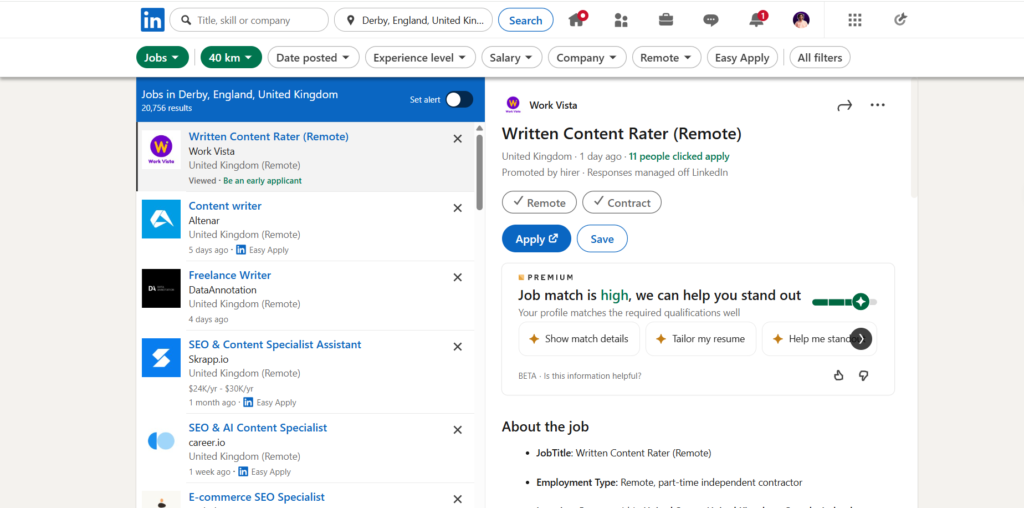Go to Home feed icon
The width and height of the screenshot is (1024, 508).
click(x=577, y=19)
